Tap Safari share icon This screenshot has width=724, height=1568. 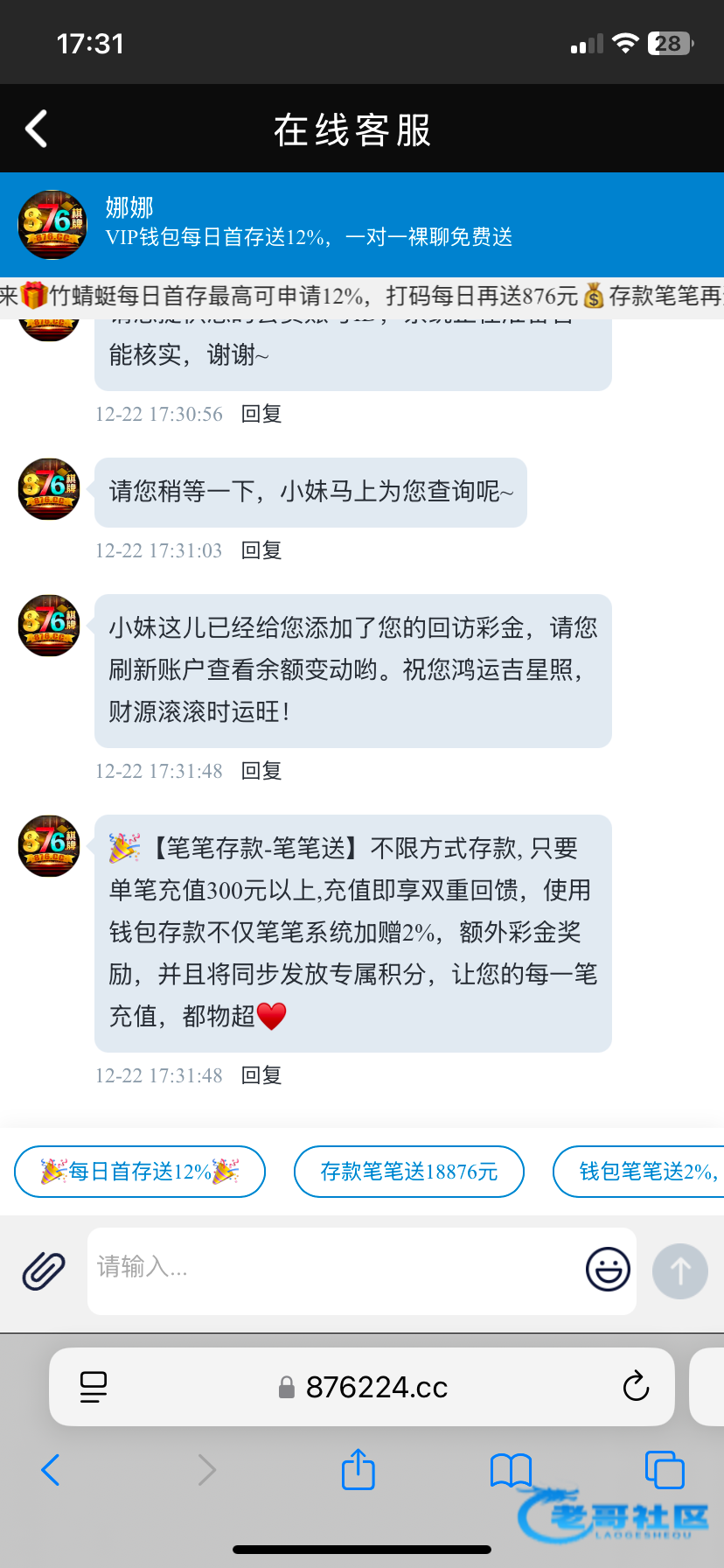tap(359, 1469)
